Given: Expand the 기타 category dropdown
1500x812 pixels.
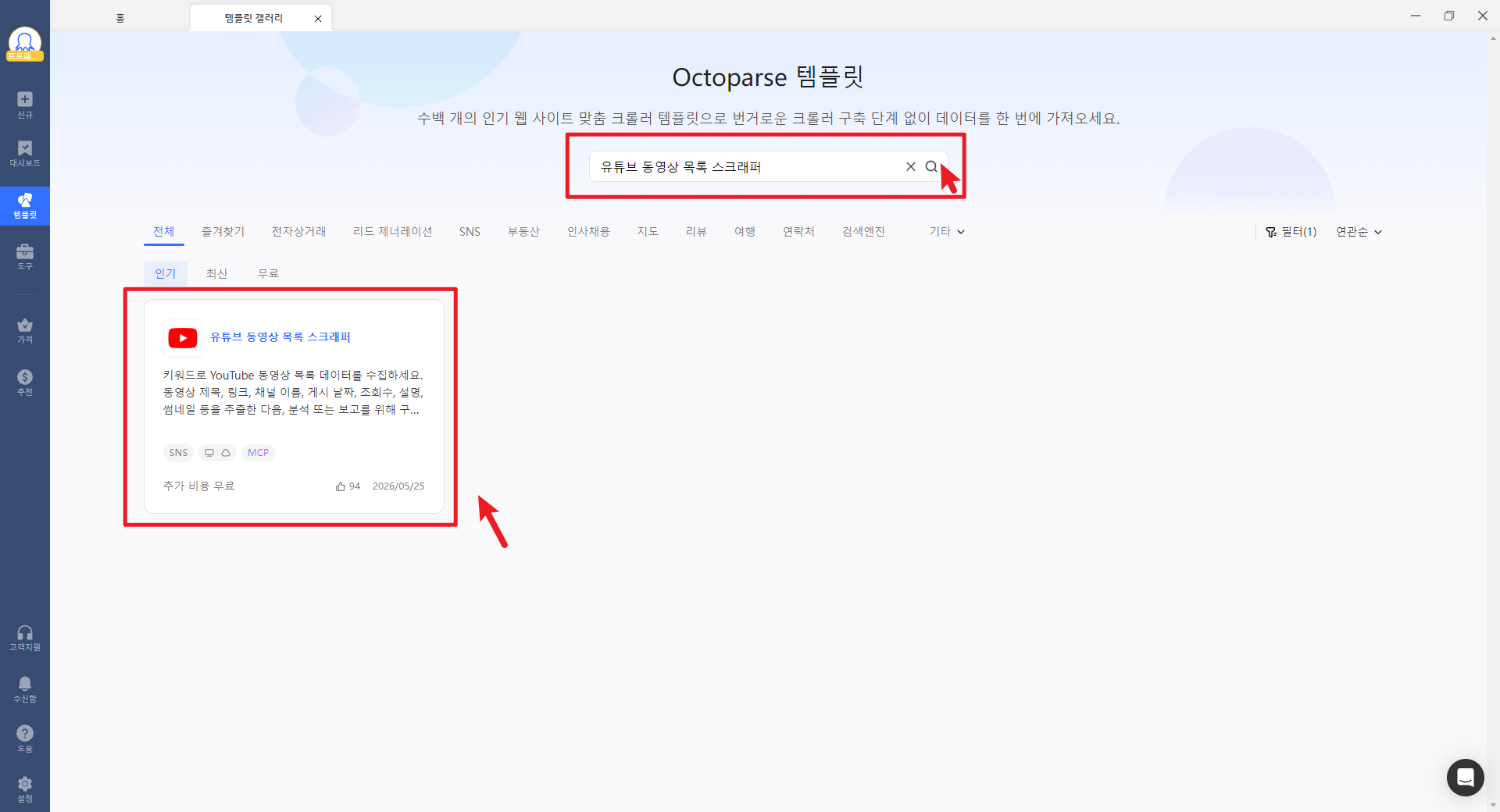Looking at the screenshot, I should pos(947,232).
